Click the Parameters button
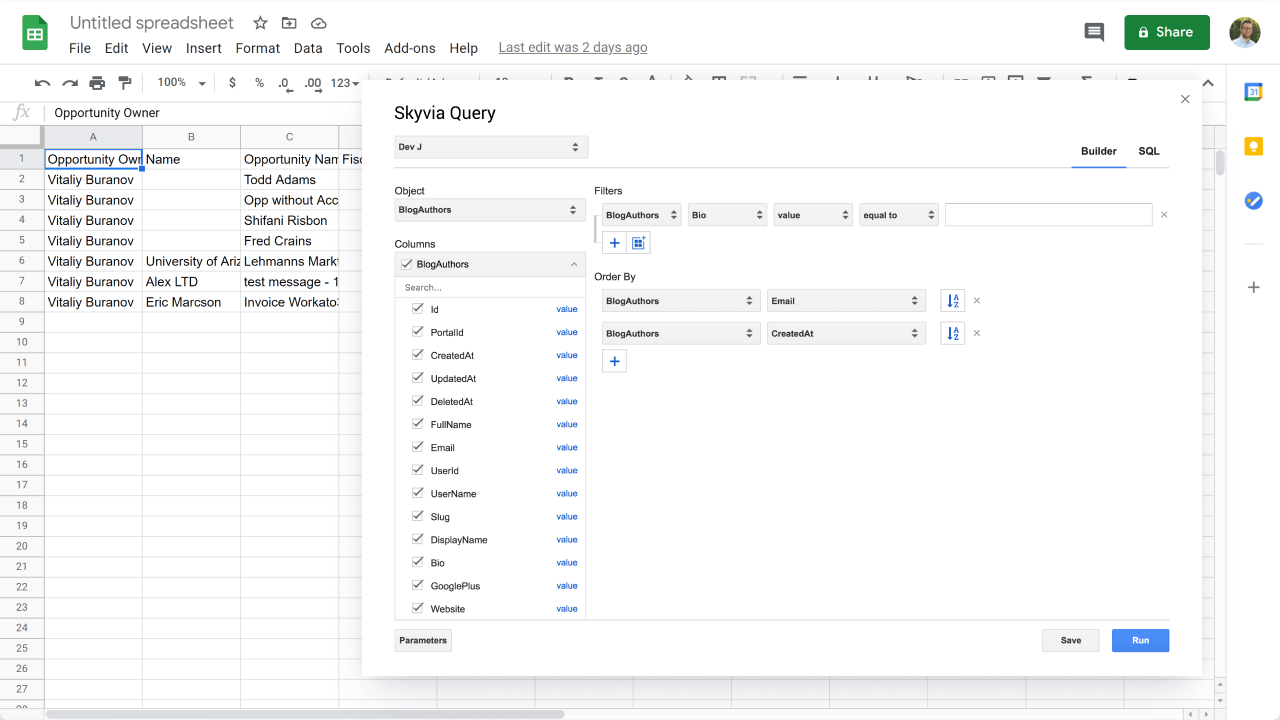This screenshot has height=720, width=1280. tap(423, 640)
